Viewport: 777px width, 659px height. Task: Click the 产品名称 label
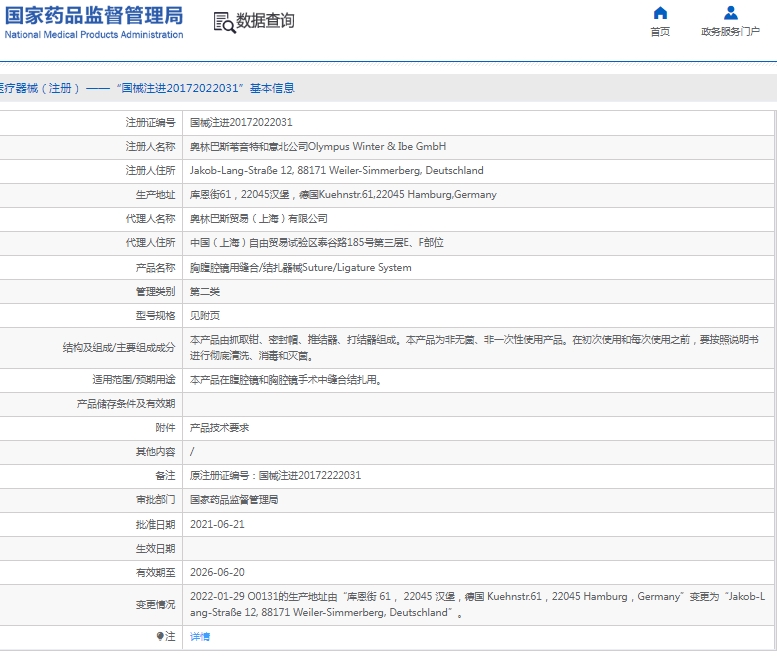click(x=155, y=268)
